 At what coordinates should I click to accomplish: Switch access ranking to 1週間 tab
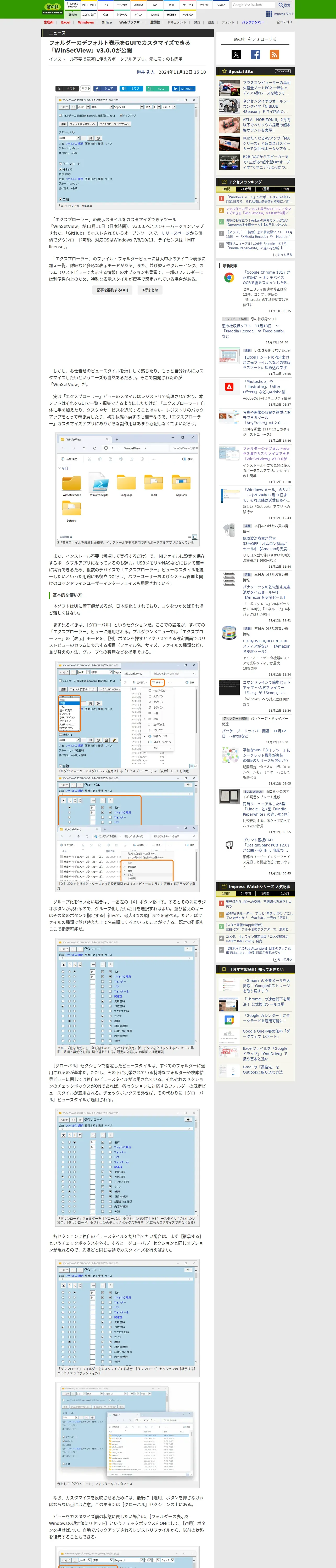(265, 189)
